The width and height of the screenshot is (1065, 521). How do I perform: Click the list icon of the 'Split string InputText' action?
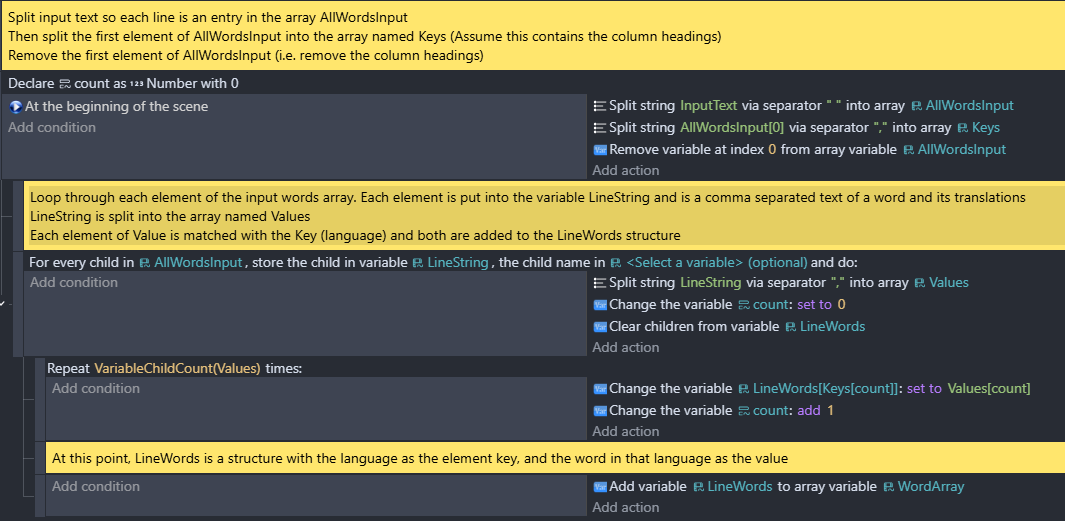(x=600, y=106)
